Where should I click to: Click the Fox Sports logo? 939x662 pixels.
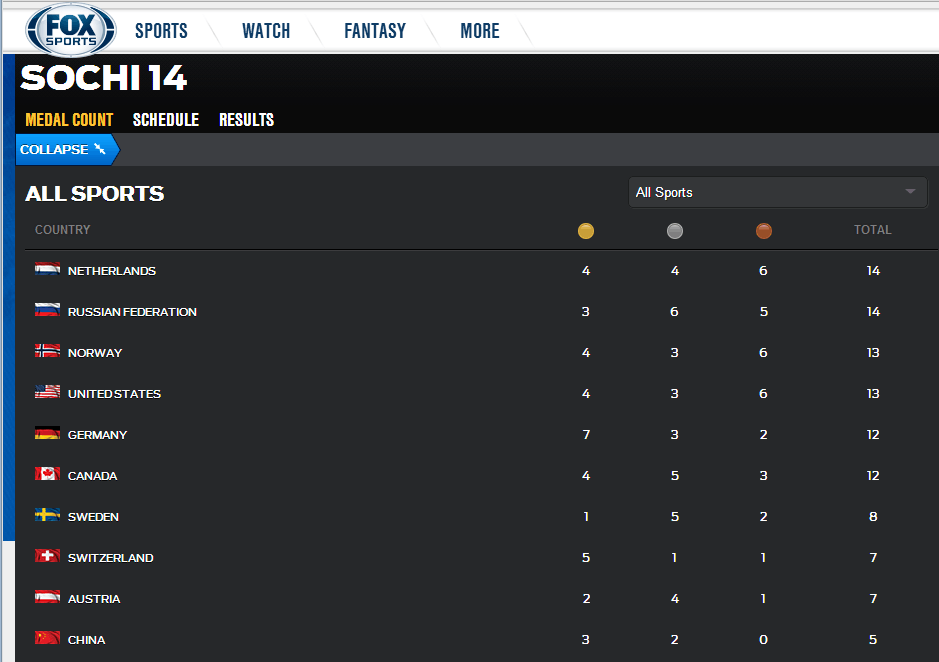71,30
